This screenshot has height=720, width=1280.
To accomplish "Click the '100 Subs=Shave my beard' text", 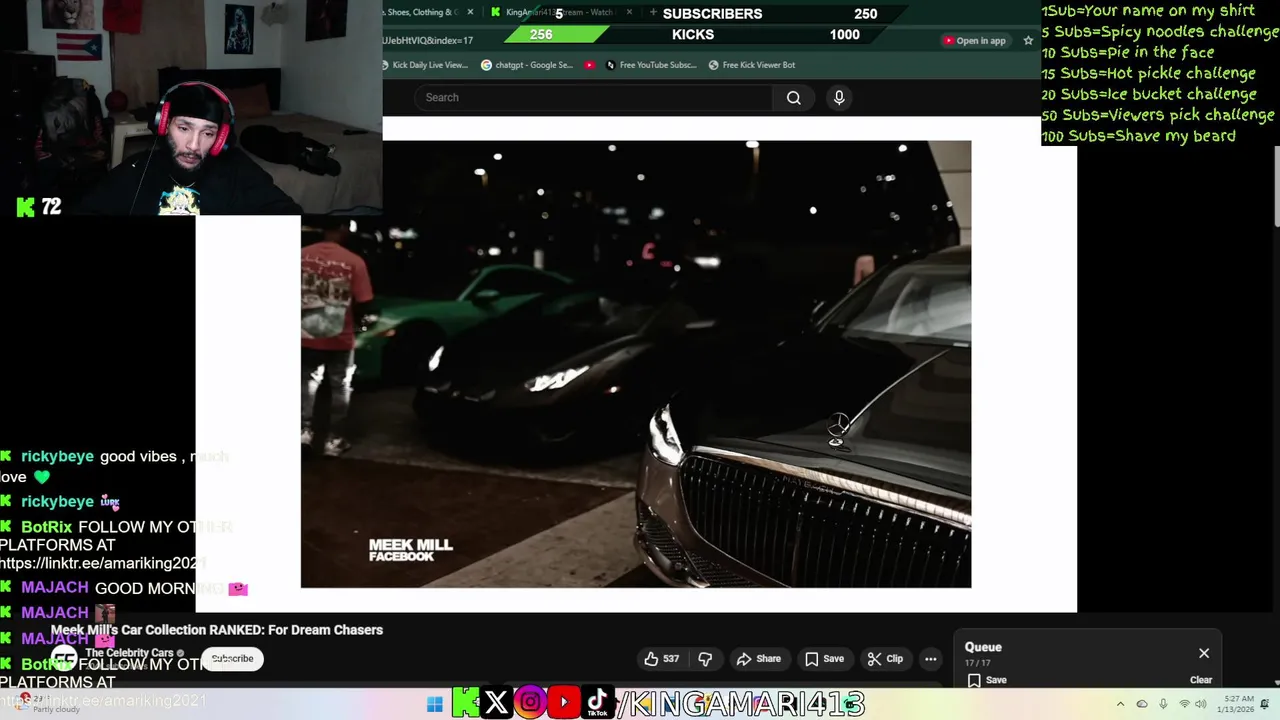I will click(x=1139, y=136).
